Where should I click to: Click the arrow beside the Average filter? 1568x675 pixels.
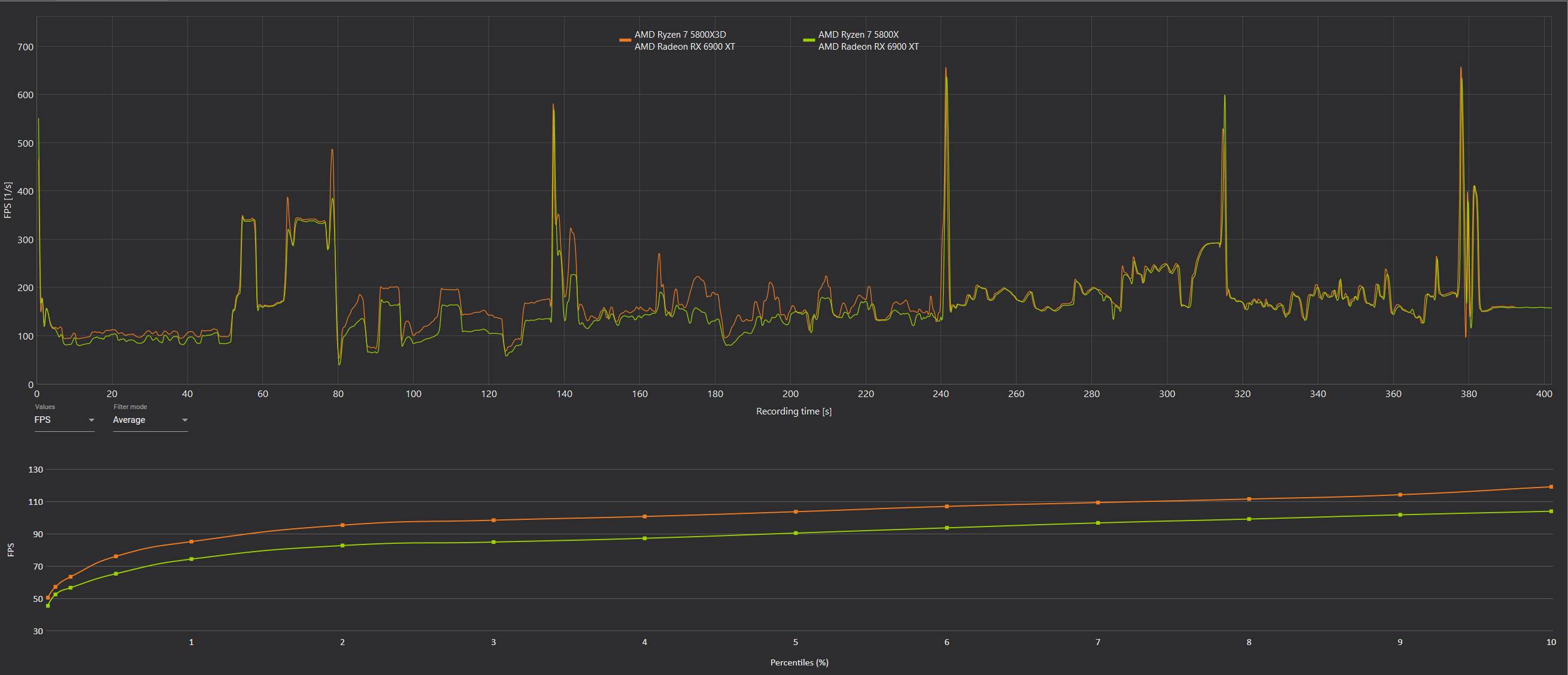(x=185, y=420)
